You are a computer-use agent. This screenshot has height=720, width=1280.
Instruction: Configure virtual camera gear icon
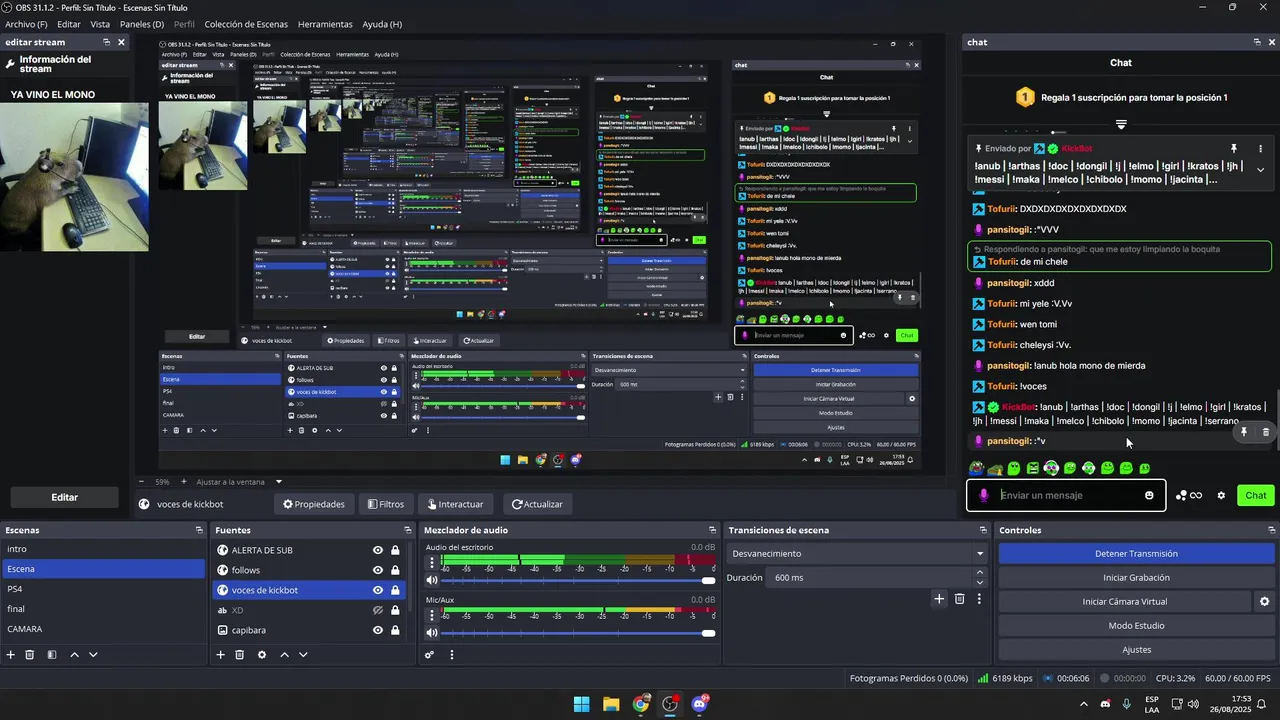point(1264,602)
